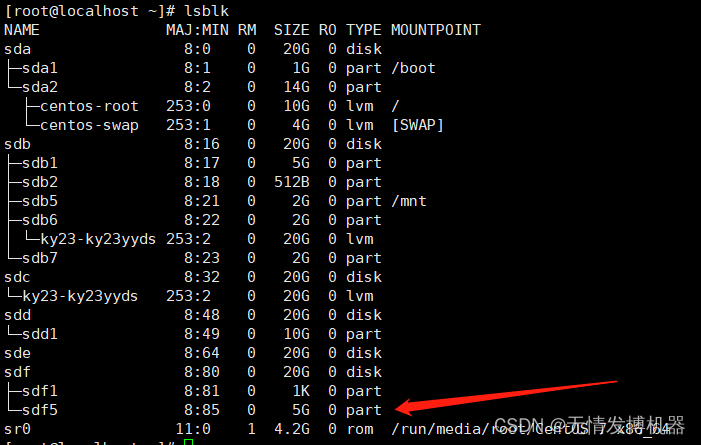
Task: Select the centos-swap lvm name
Action: click(89, 125)
